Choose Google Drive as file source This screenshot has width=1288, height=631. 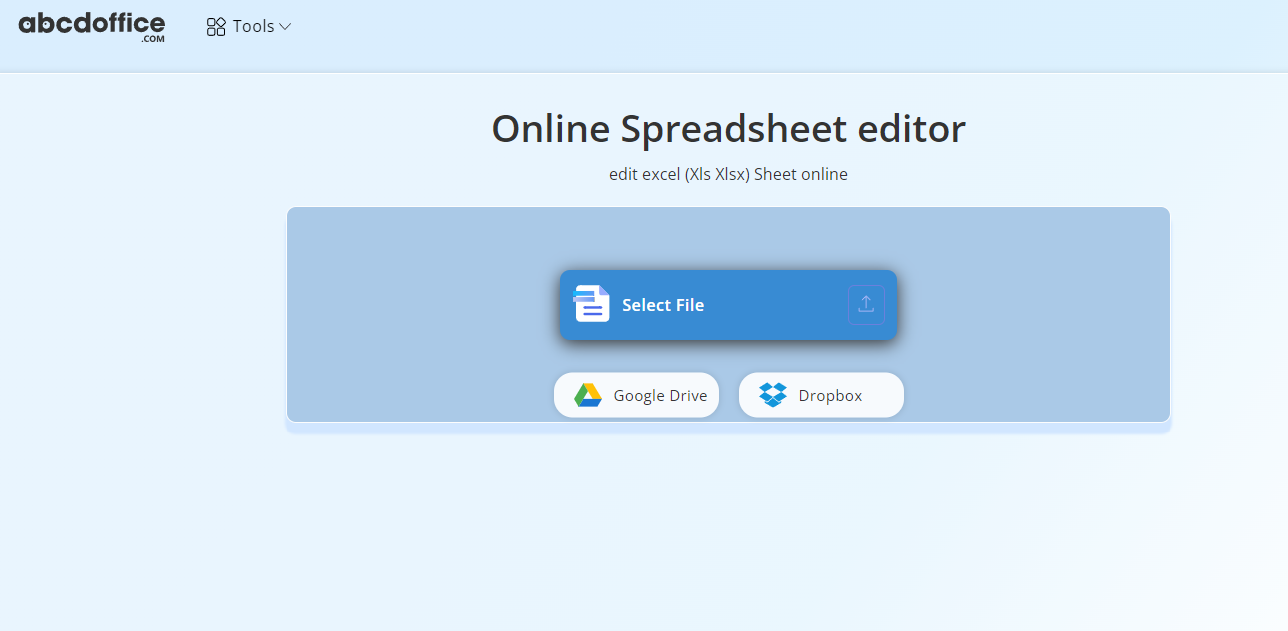pos(636,395)
